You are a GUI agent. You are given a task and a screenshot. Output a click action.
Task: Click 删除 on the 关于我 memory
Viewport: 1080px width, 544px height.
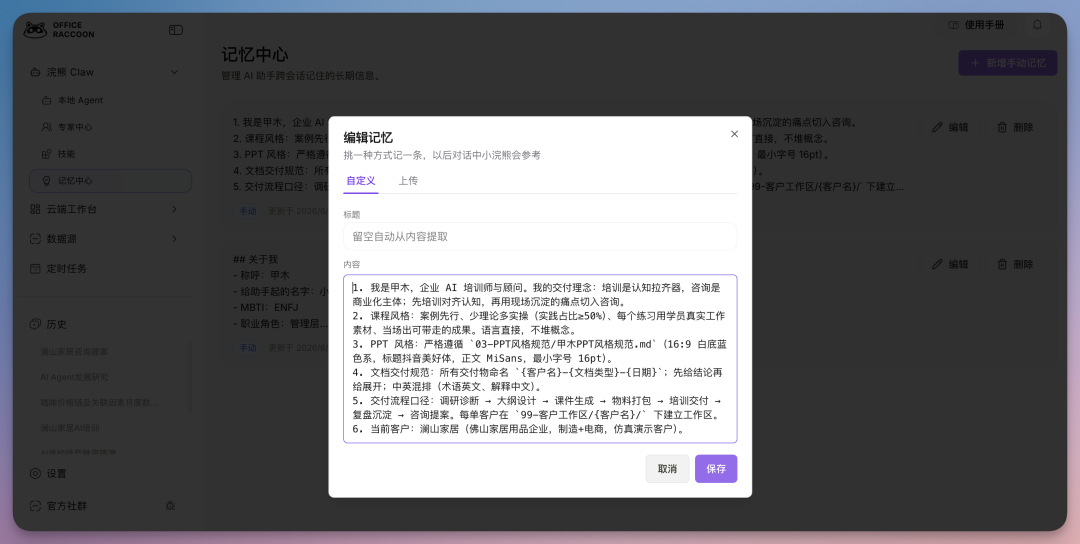click(1015, 264)
